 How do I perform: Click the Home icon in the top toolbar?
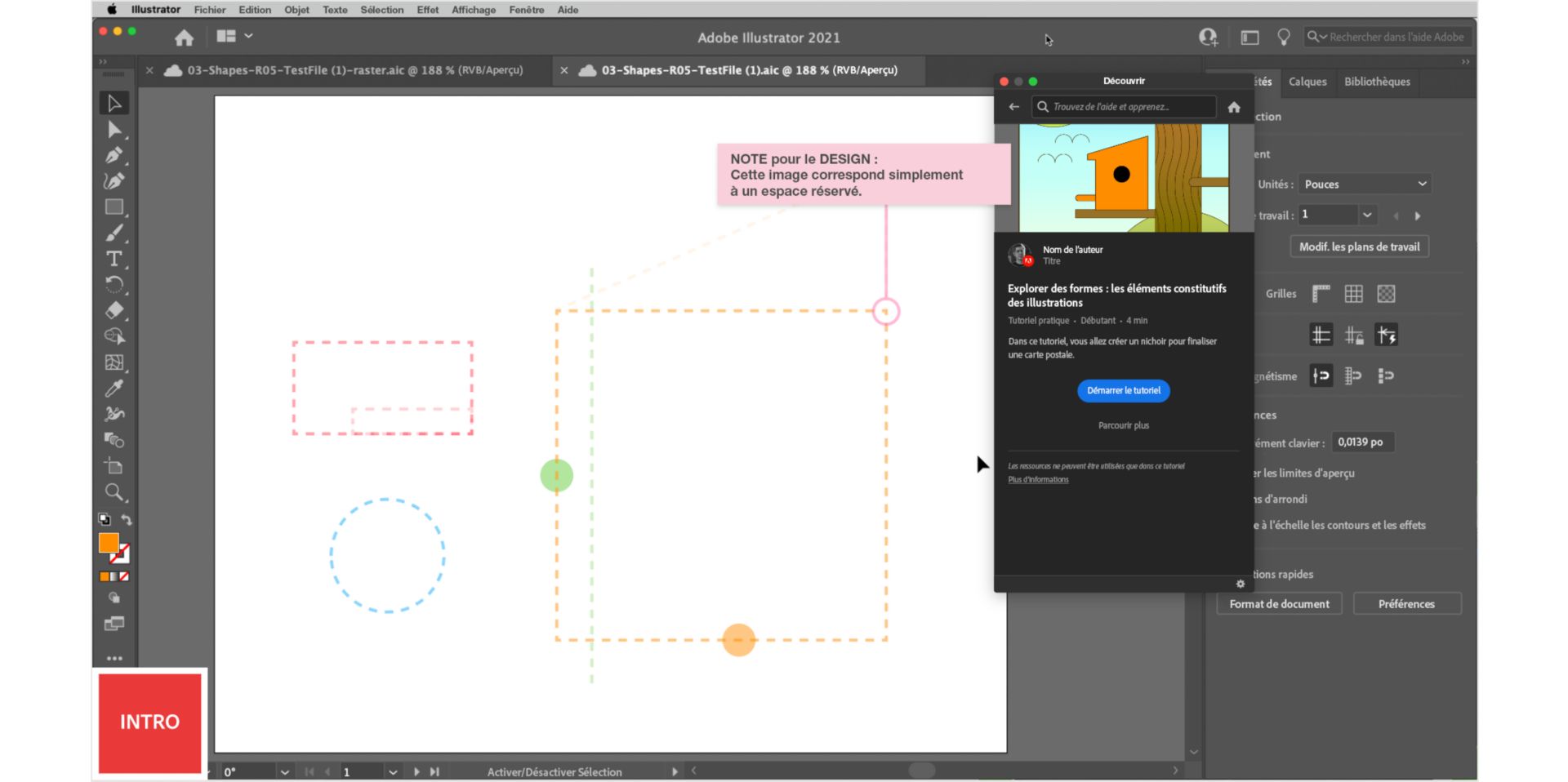click(184, 38)
